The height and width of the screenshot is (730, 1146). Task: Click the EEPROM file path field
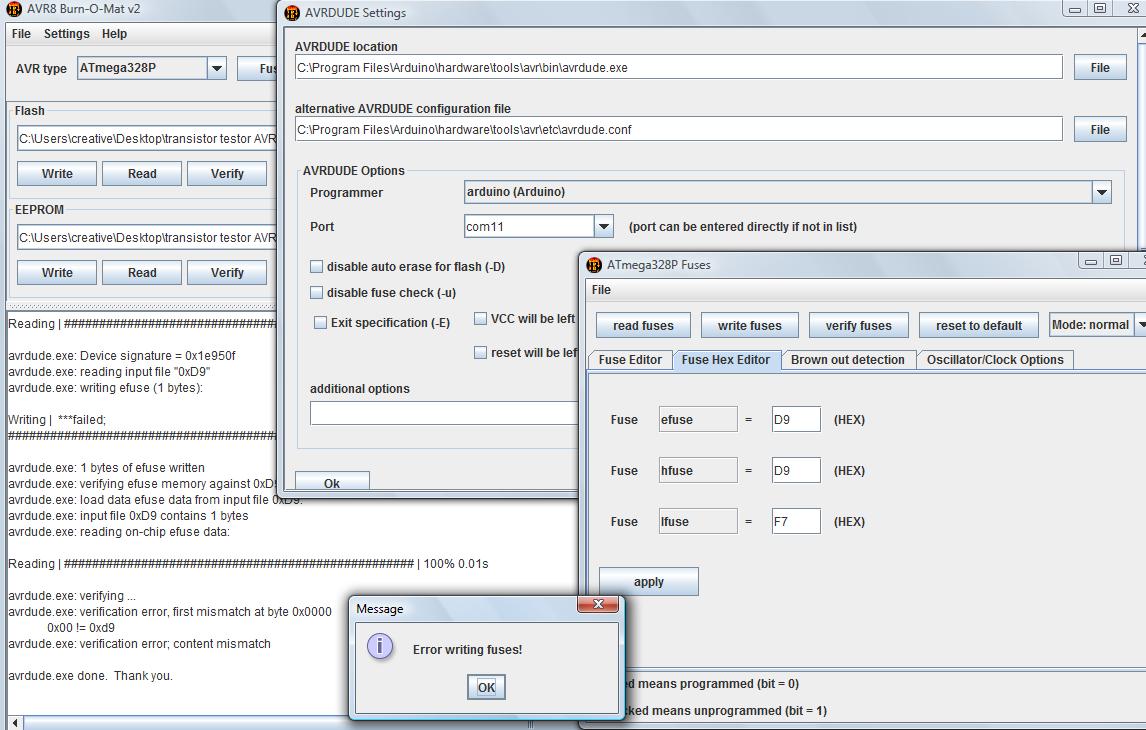tap(147, 237)
